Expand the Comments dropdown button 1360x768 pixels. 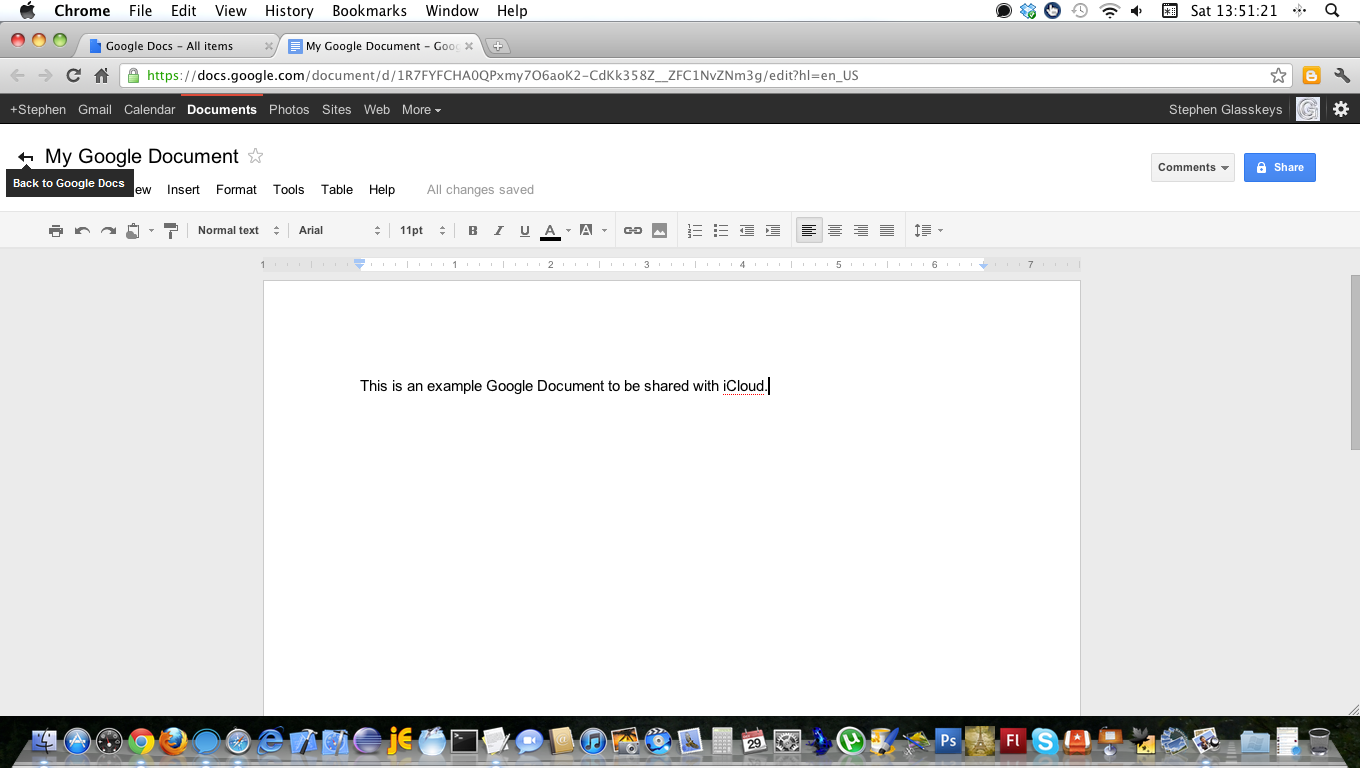[1192, 168]
